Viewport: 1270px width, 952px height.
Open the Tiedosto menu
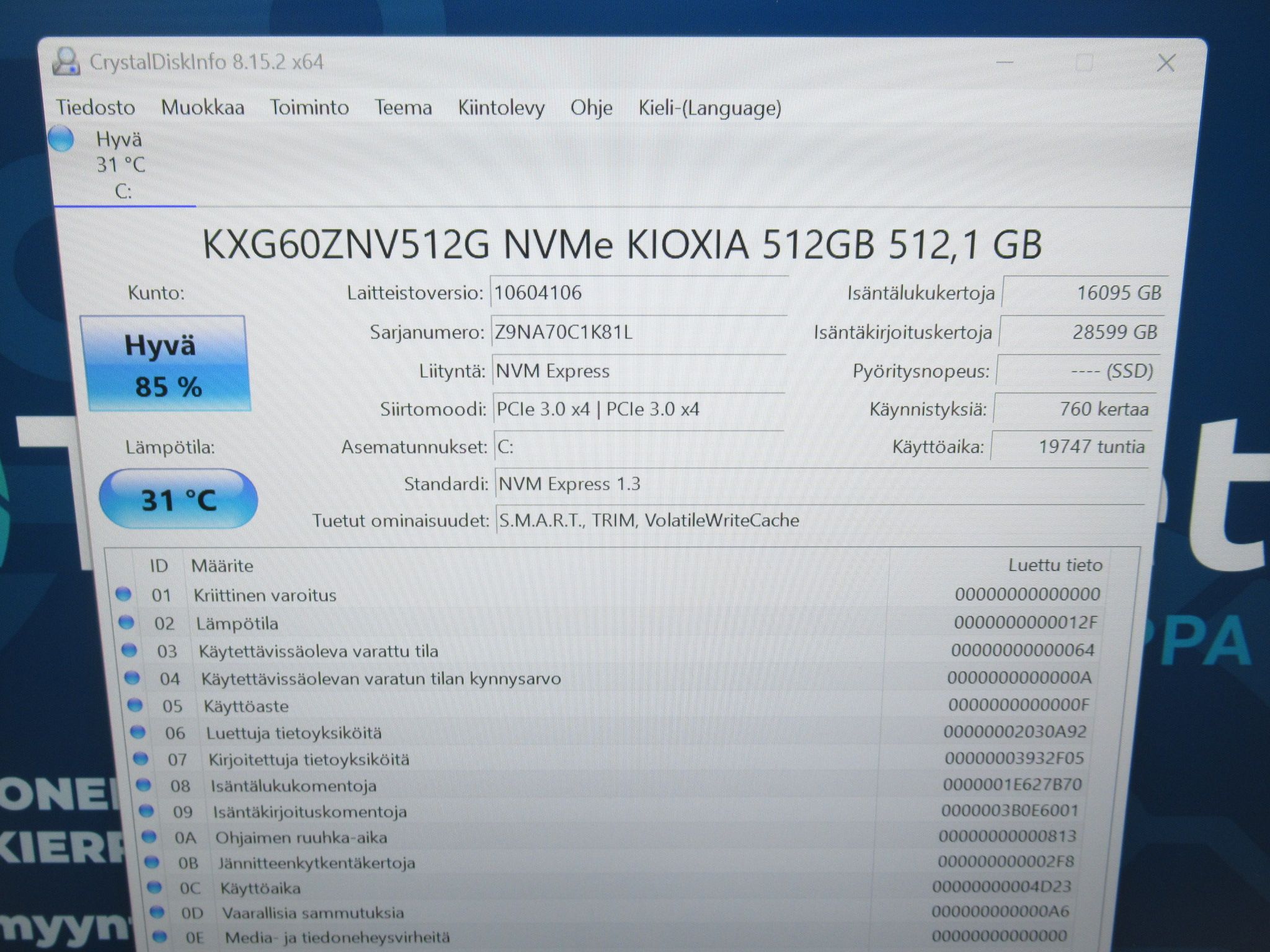(95, 108)
